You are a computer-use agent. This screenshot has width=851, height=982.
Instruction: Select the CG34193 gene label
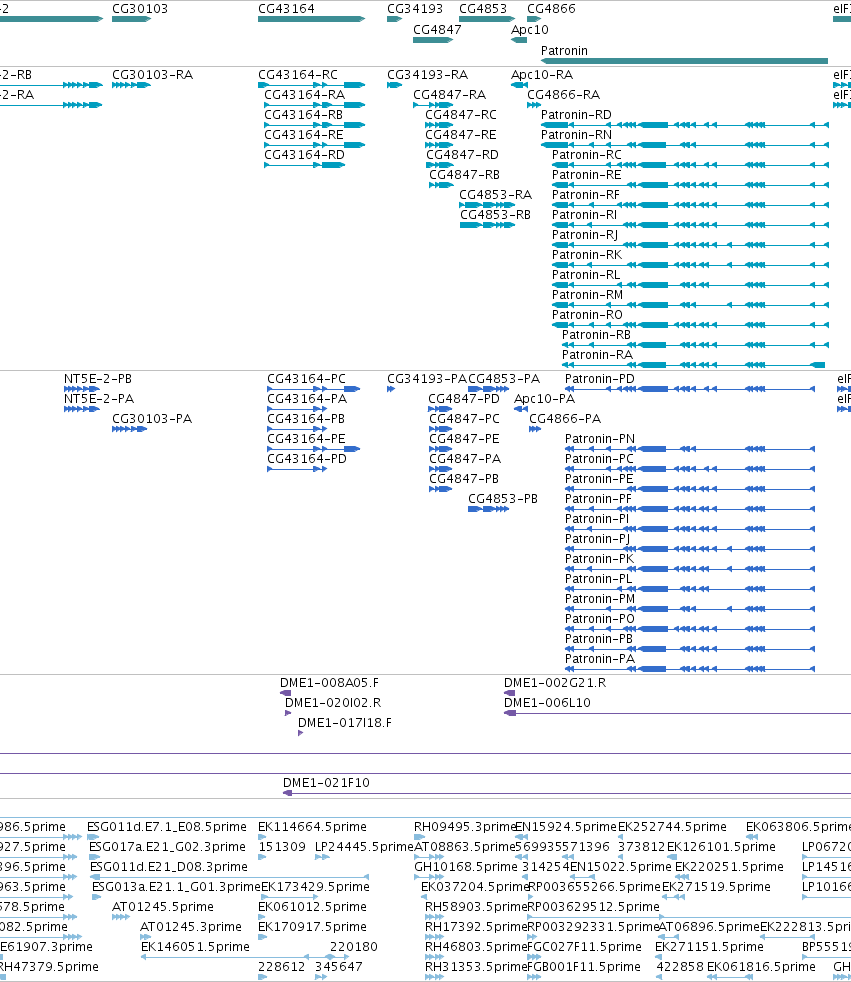(415, 9)
